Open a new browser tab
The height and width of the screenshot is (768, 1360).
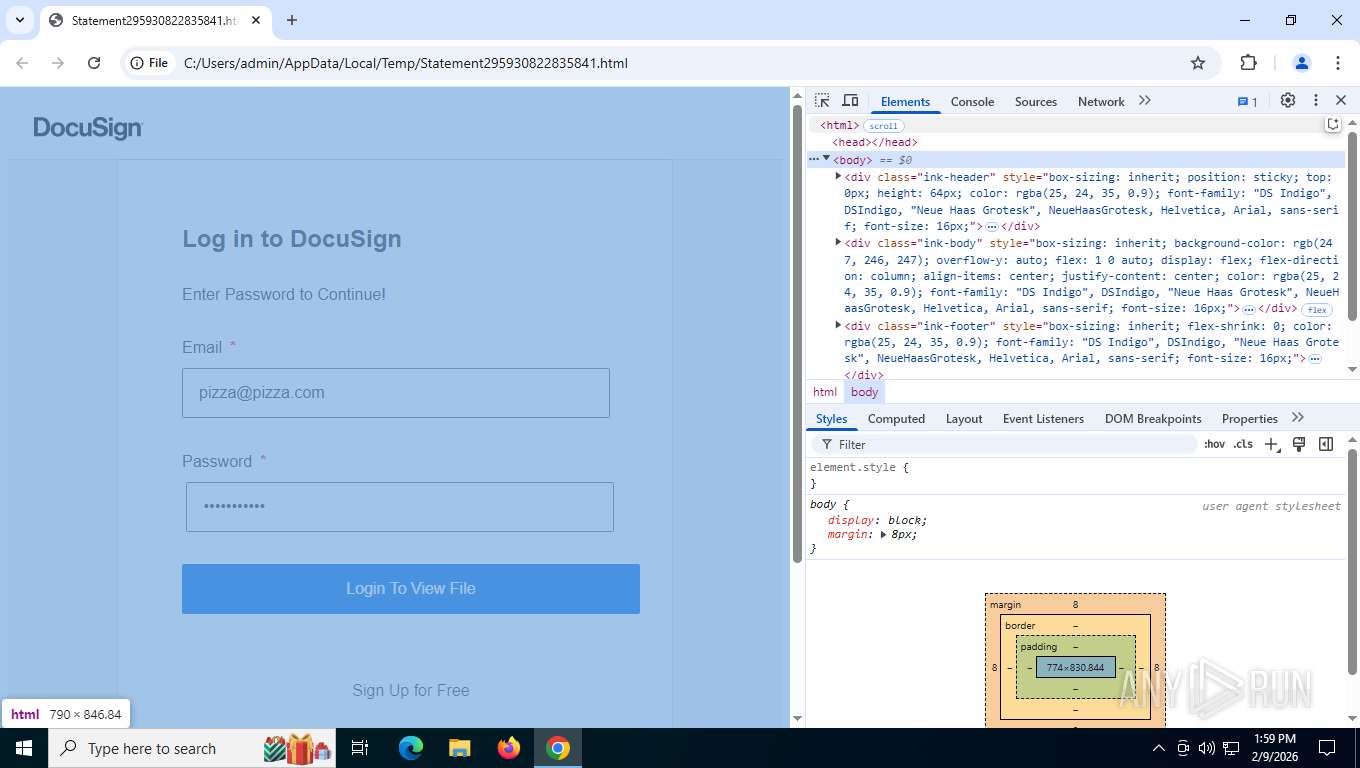click(x=292, y=20)
